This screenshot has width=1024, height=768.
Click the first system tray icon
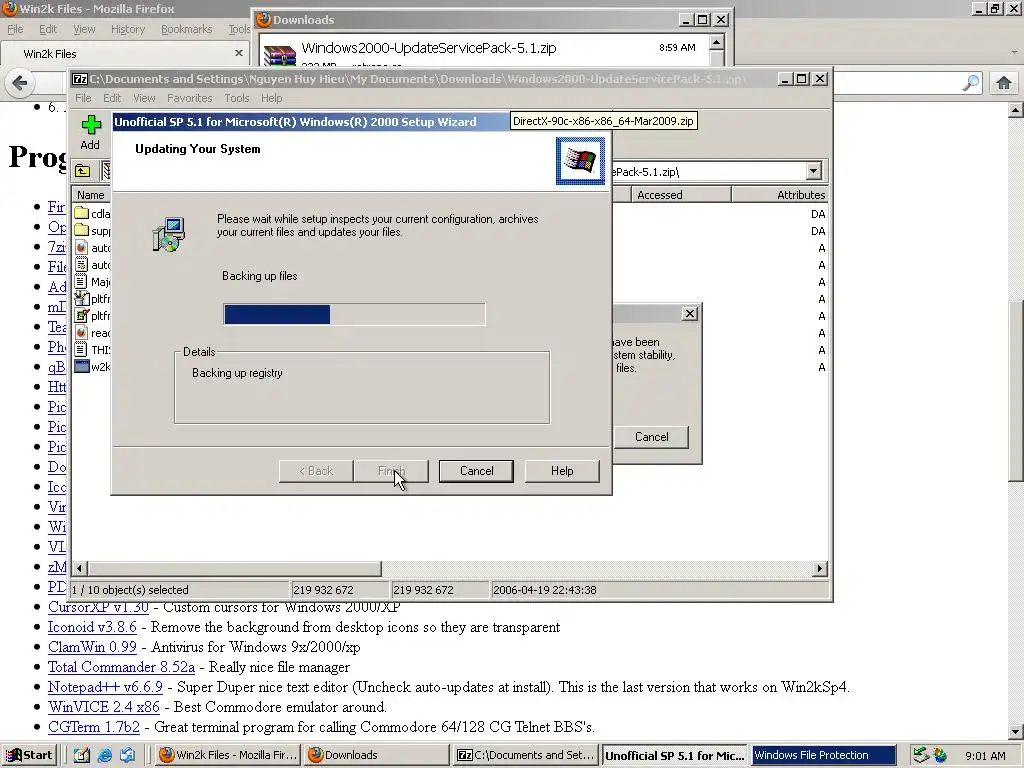tap(921, 755)
